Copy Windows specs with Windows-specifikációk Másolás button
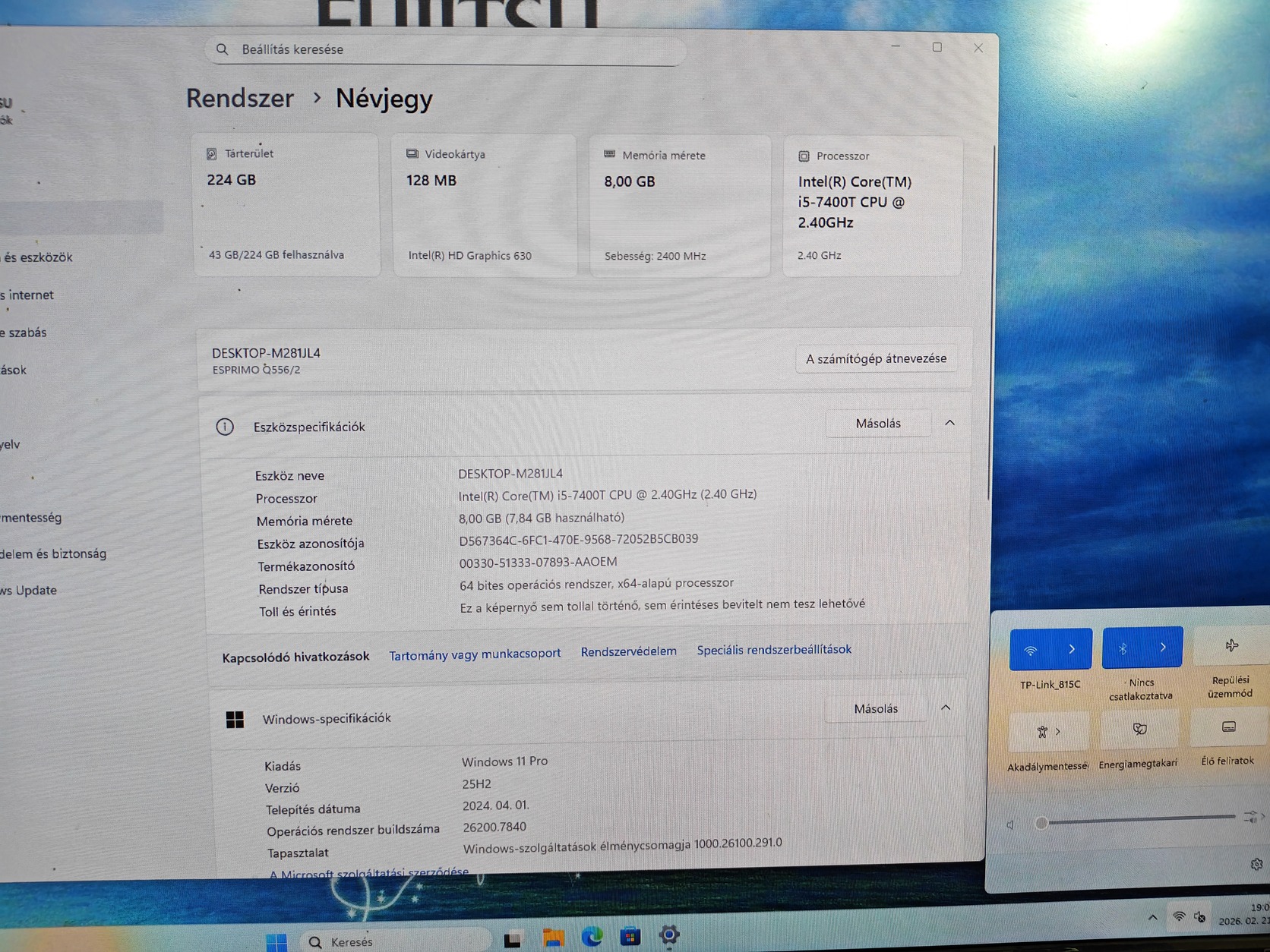 (x=876, y=709)
